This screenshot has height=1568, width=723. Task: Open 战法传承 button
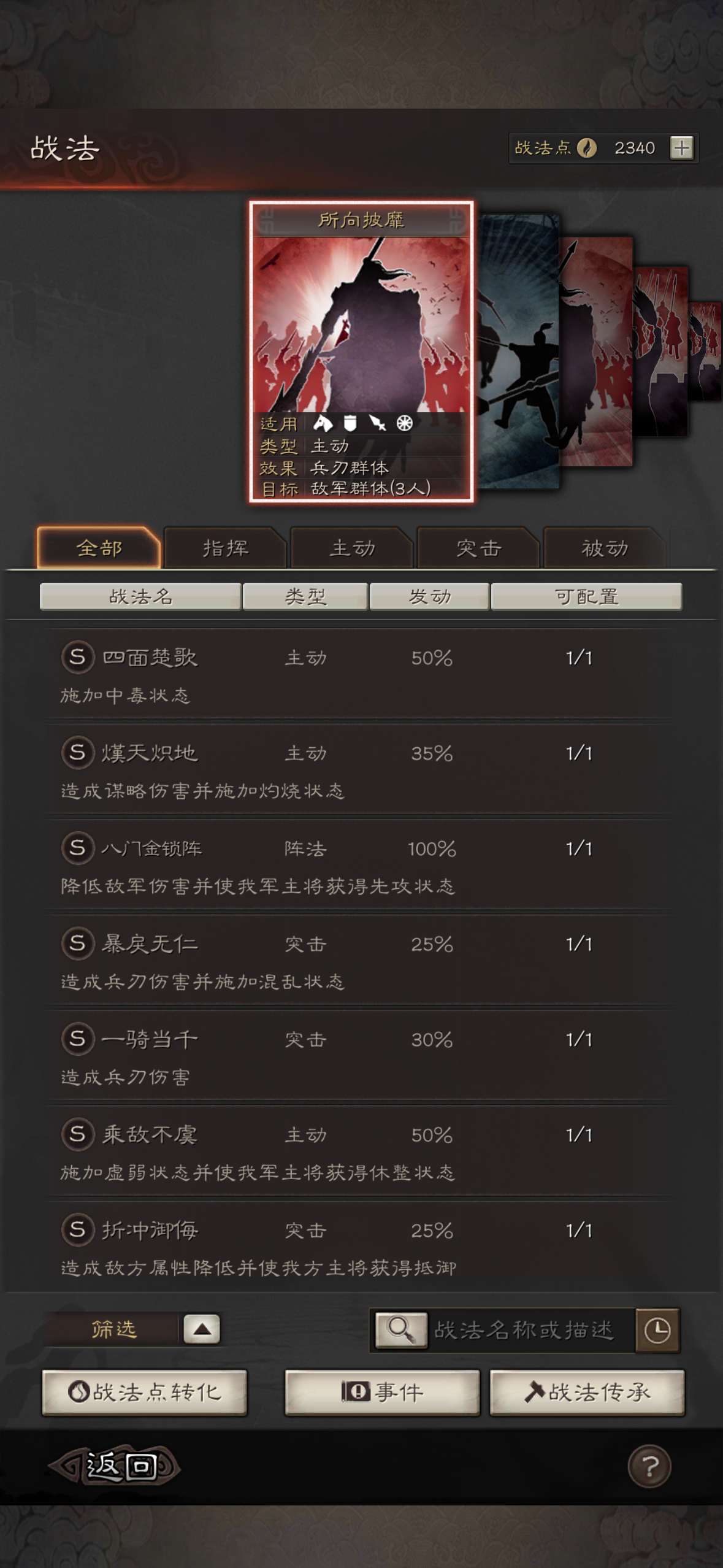tap(587, 1392)
